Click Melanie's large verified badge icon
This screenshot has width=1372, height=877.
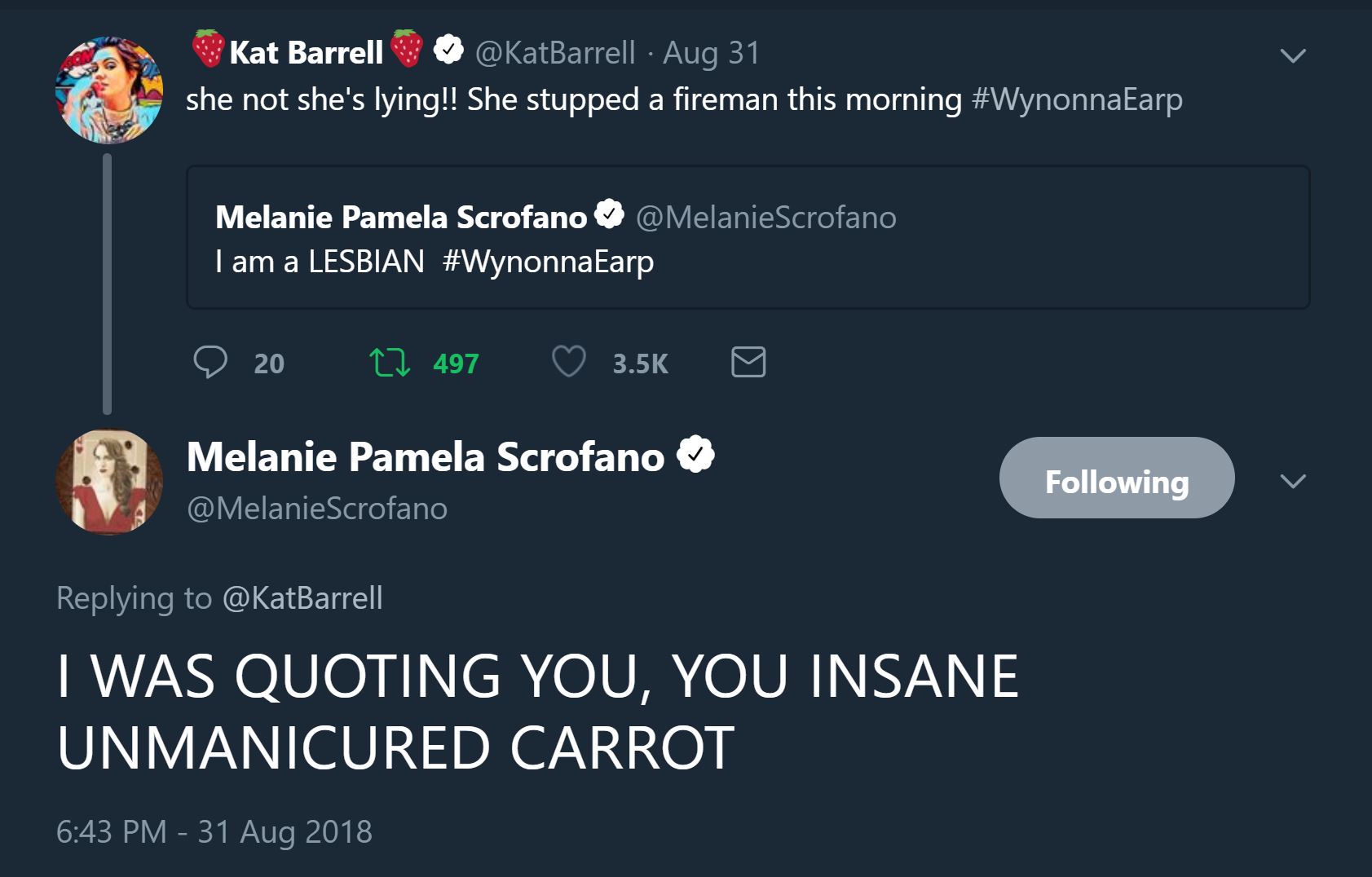(695, 455)
